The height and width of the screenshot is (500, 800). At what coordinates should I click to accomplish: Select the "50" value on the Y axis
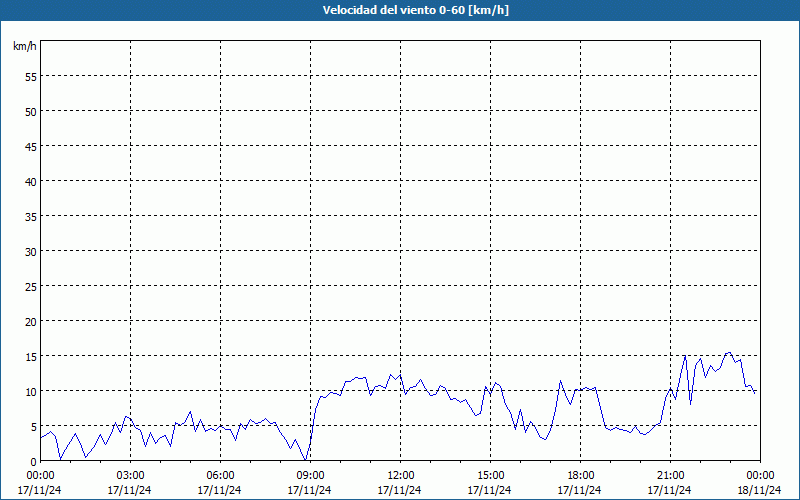pyautogui.click(x=31, y=111)
